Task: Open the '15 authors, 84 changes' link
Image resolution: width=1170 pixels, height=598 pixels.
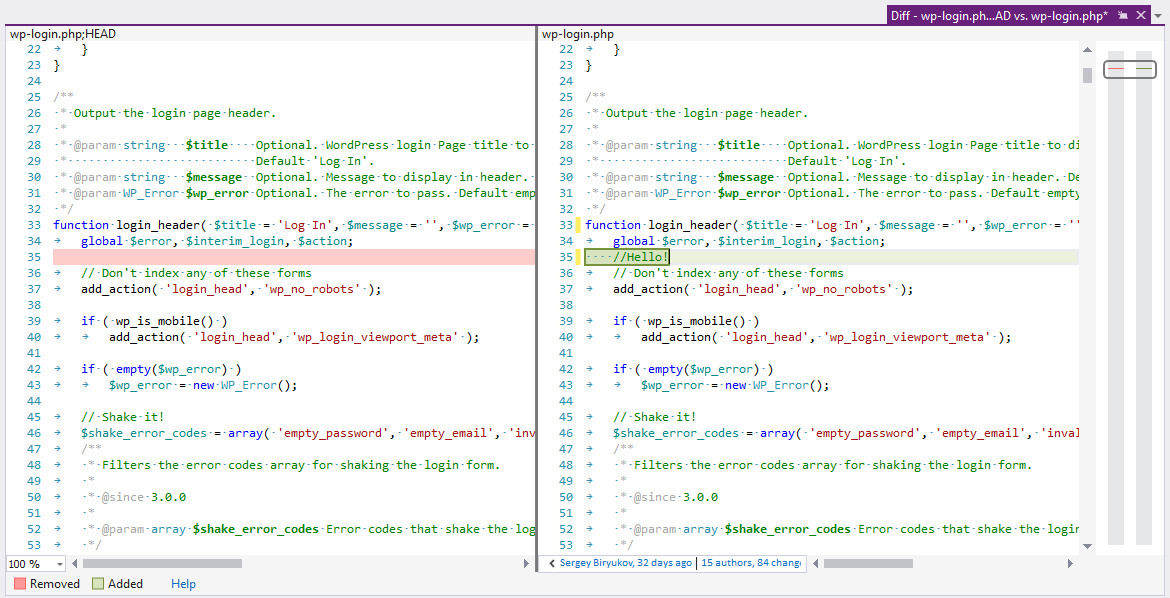Action: click(752, 564)
